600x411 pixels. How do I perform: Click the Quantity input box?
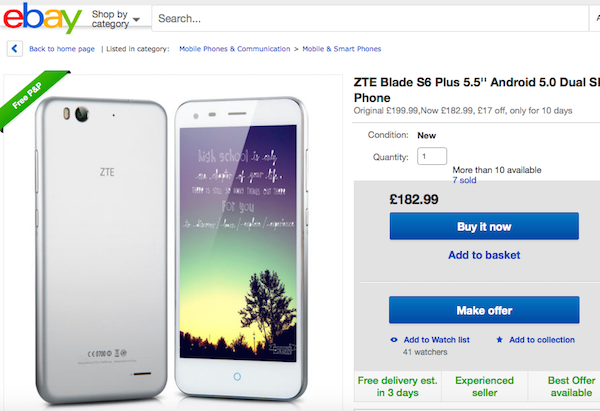(x=433, y=156)
